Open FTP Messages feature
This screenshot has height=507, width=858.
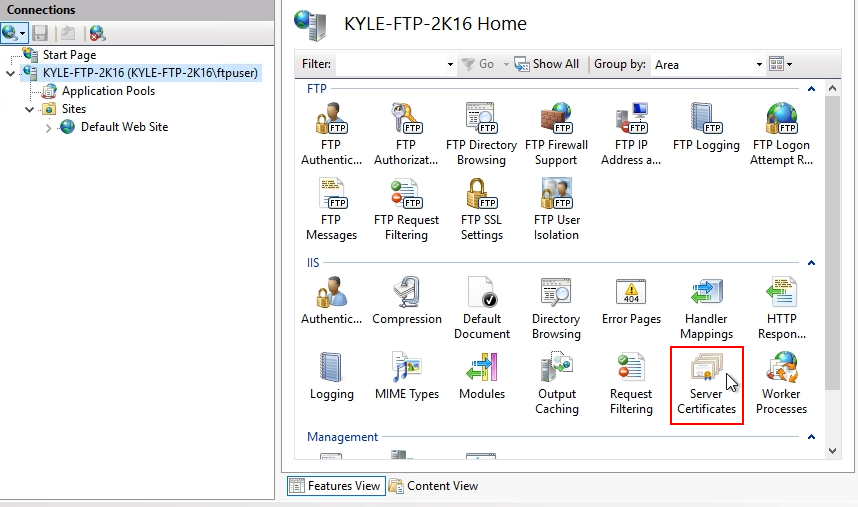coord(331,209)
